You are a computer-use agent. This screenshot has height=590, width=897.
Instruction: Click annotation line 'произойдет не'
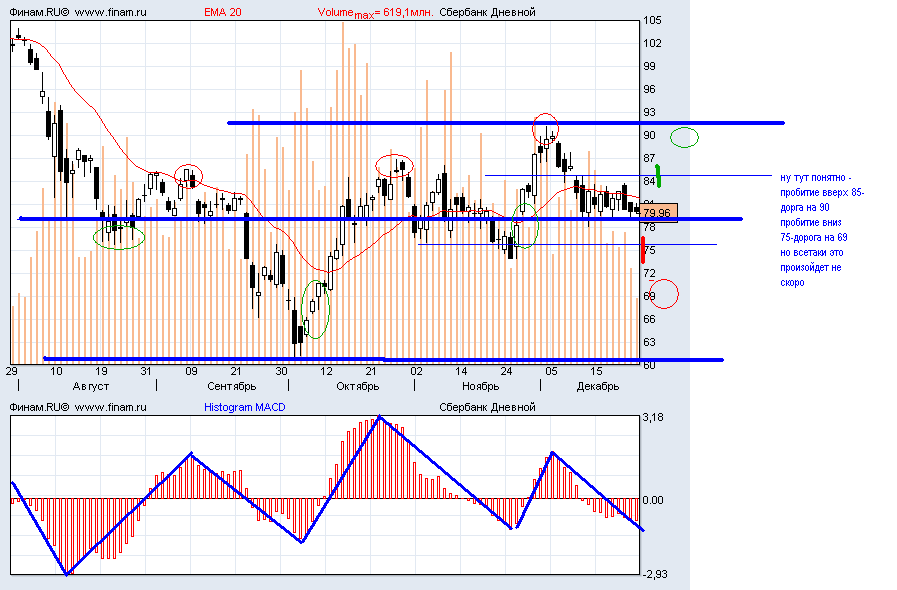coord(811,267)
